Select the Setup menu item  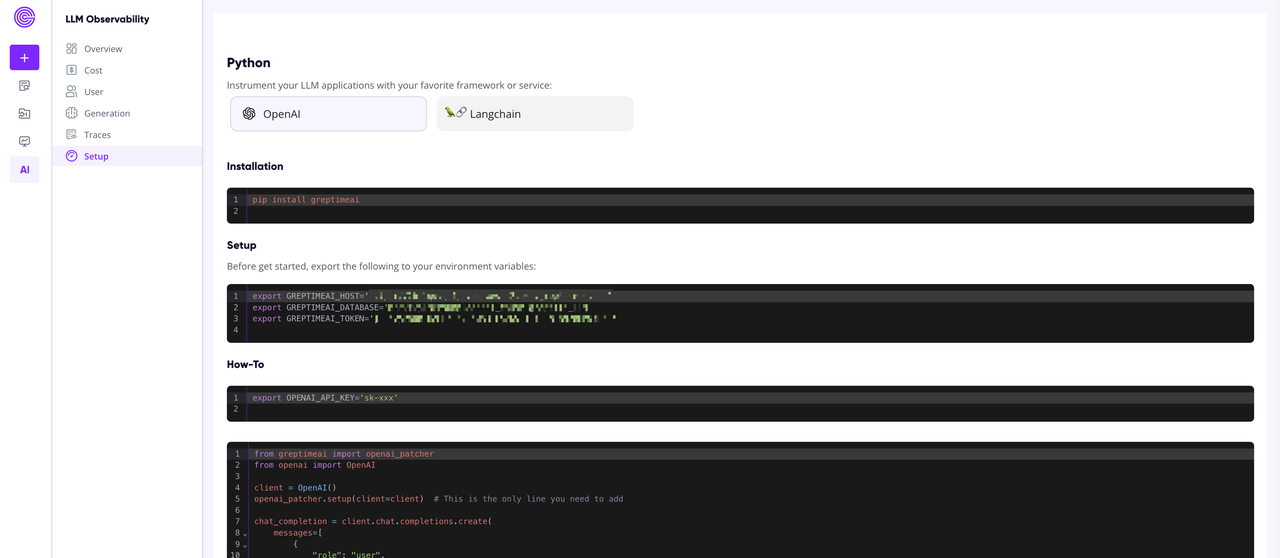127,156
